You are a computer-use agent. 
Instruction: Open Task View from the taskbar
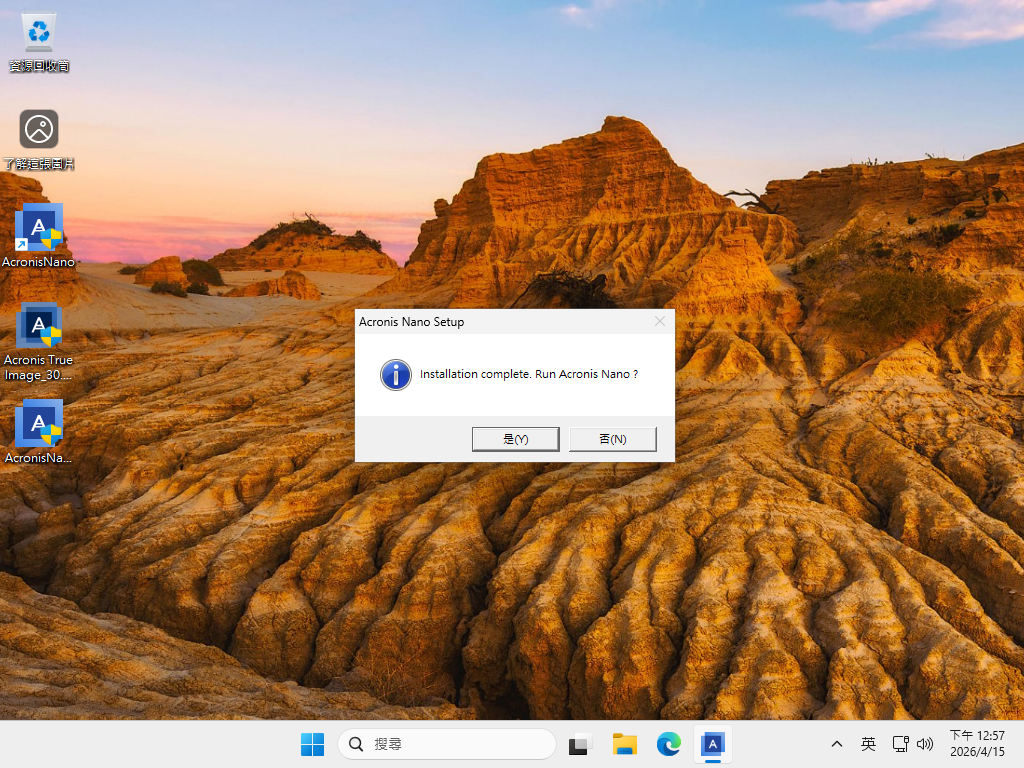(x=580, y=744)
